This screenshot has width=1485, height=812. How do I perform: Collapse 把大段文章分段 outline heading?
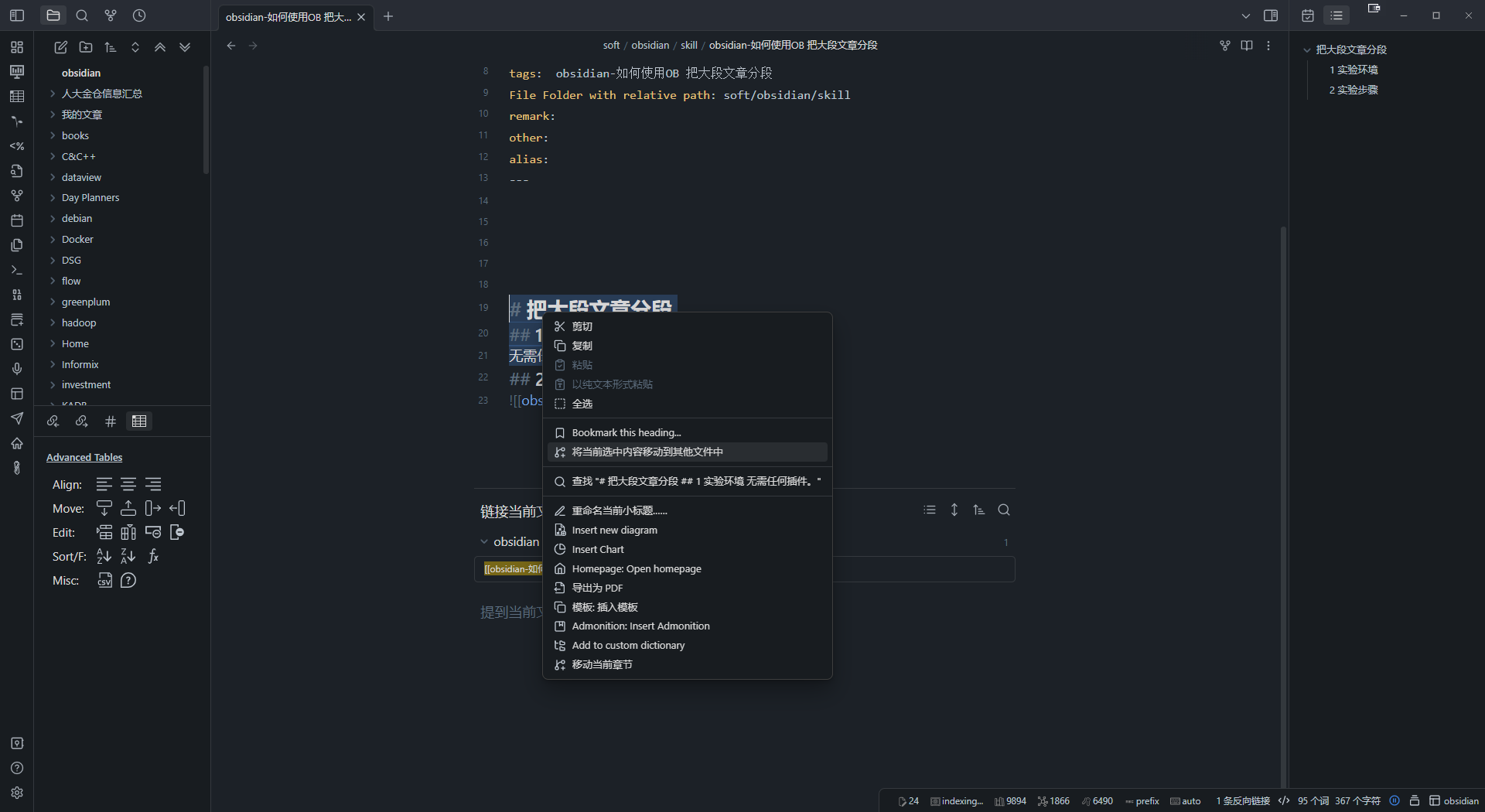pos(1307,49)
